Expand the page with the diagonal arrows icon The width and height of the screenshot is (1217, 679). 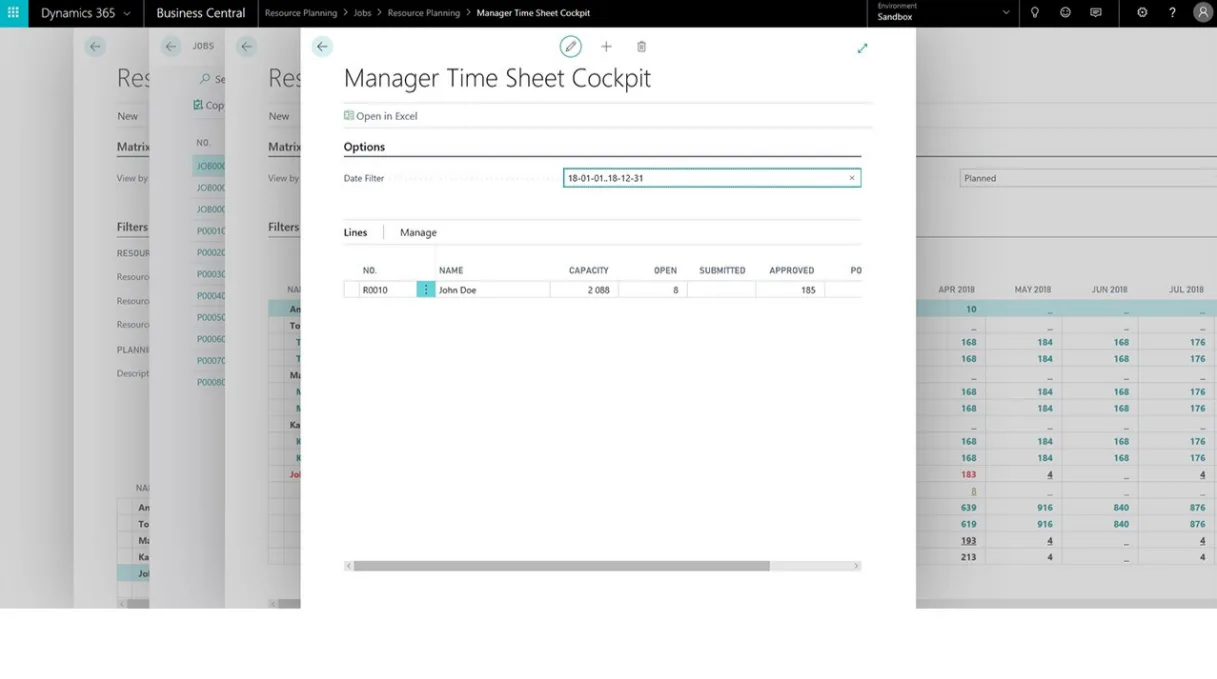862,48
